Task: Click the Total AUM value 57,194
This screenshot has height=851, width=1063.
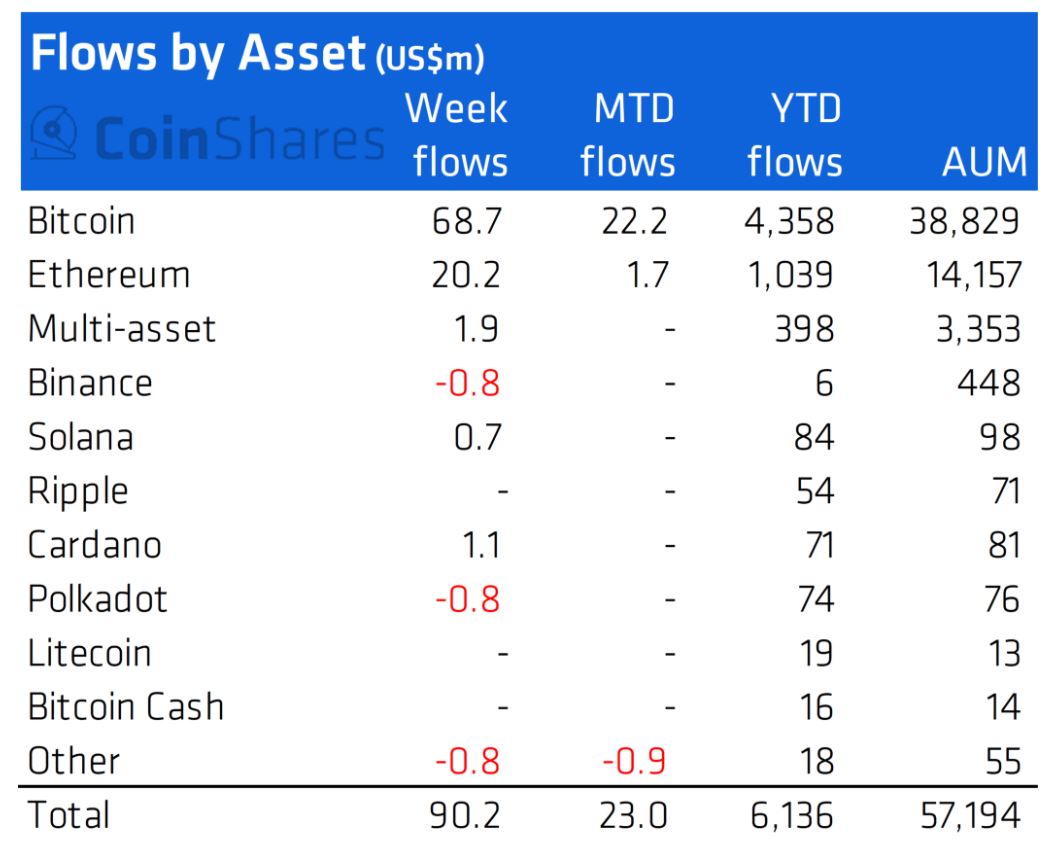Action: (x=970, y=815)
